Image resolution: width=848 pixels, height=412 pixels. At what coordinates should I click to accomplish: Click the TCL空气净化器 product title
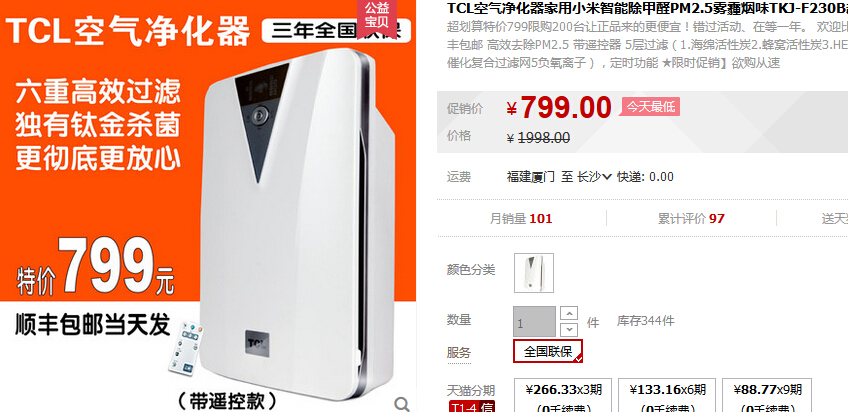point(647,8)
